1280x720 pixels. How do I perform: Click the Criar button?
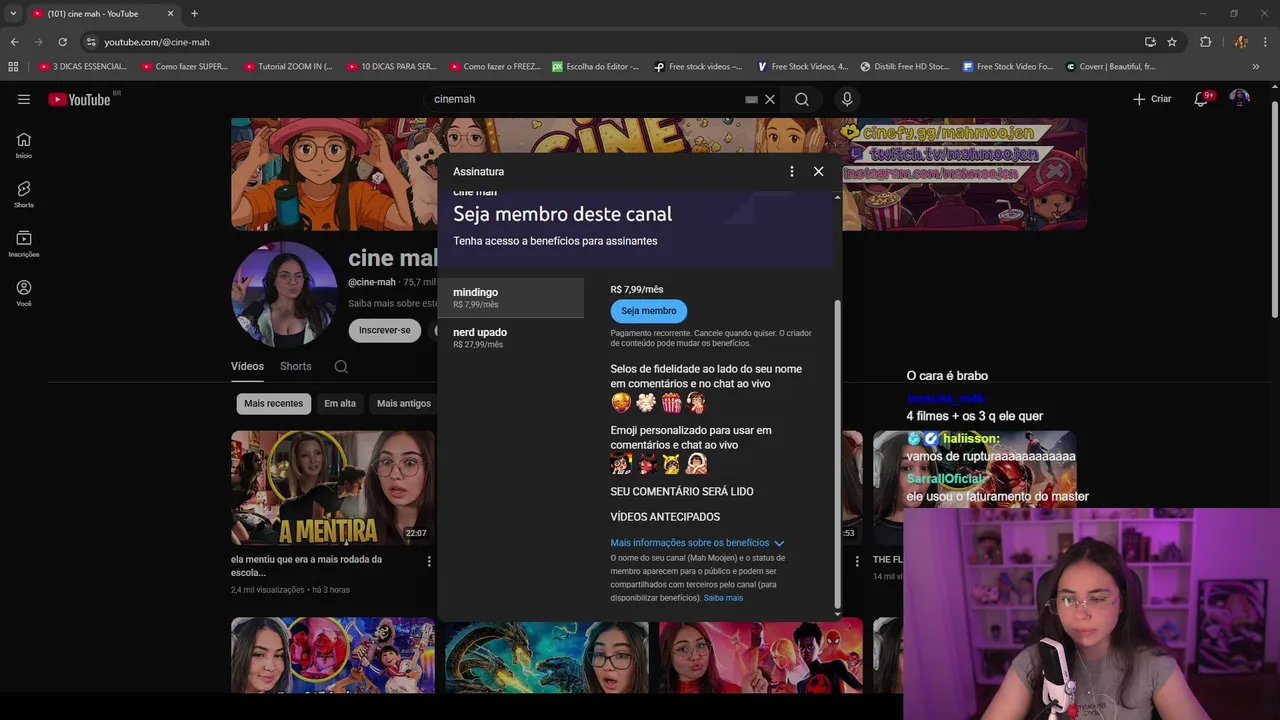tap(1152, 99)
